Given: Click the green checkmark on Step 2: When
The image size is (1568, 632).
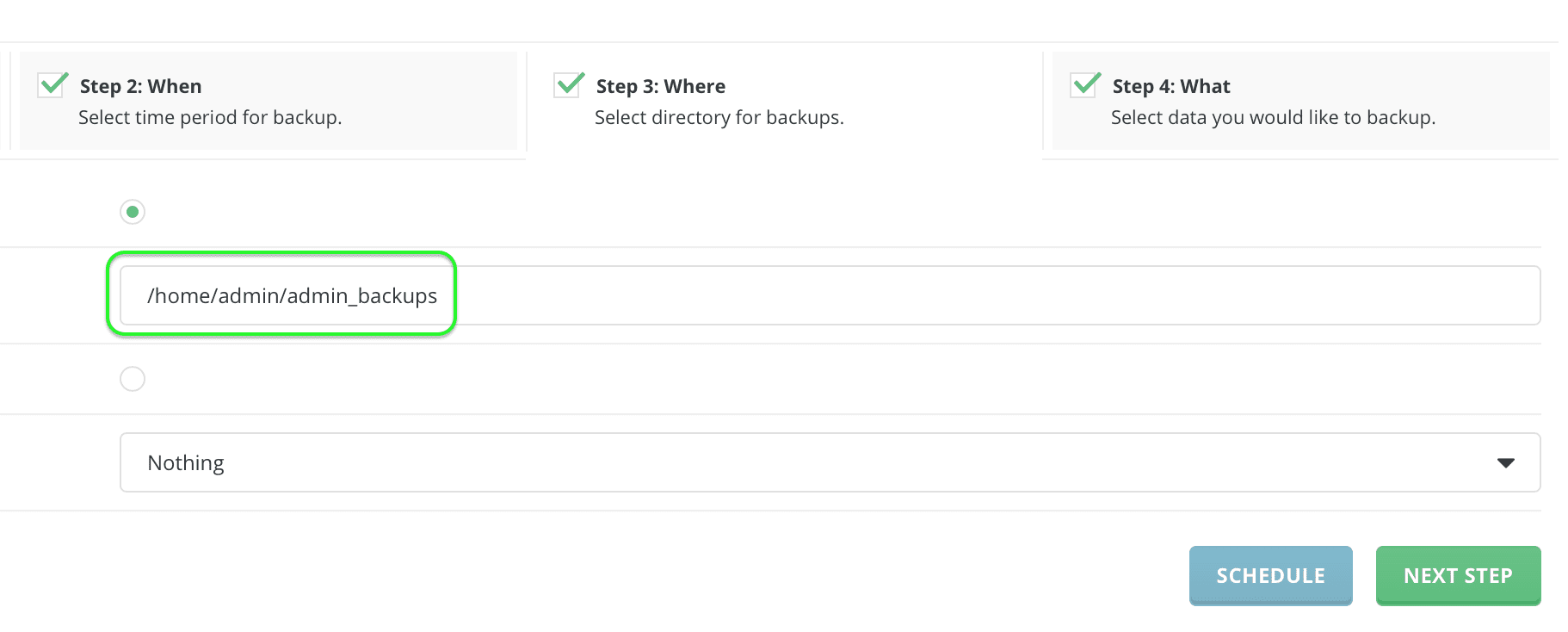Looking at the screenshot, I should pos(53,84).
